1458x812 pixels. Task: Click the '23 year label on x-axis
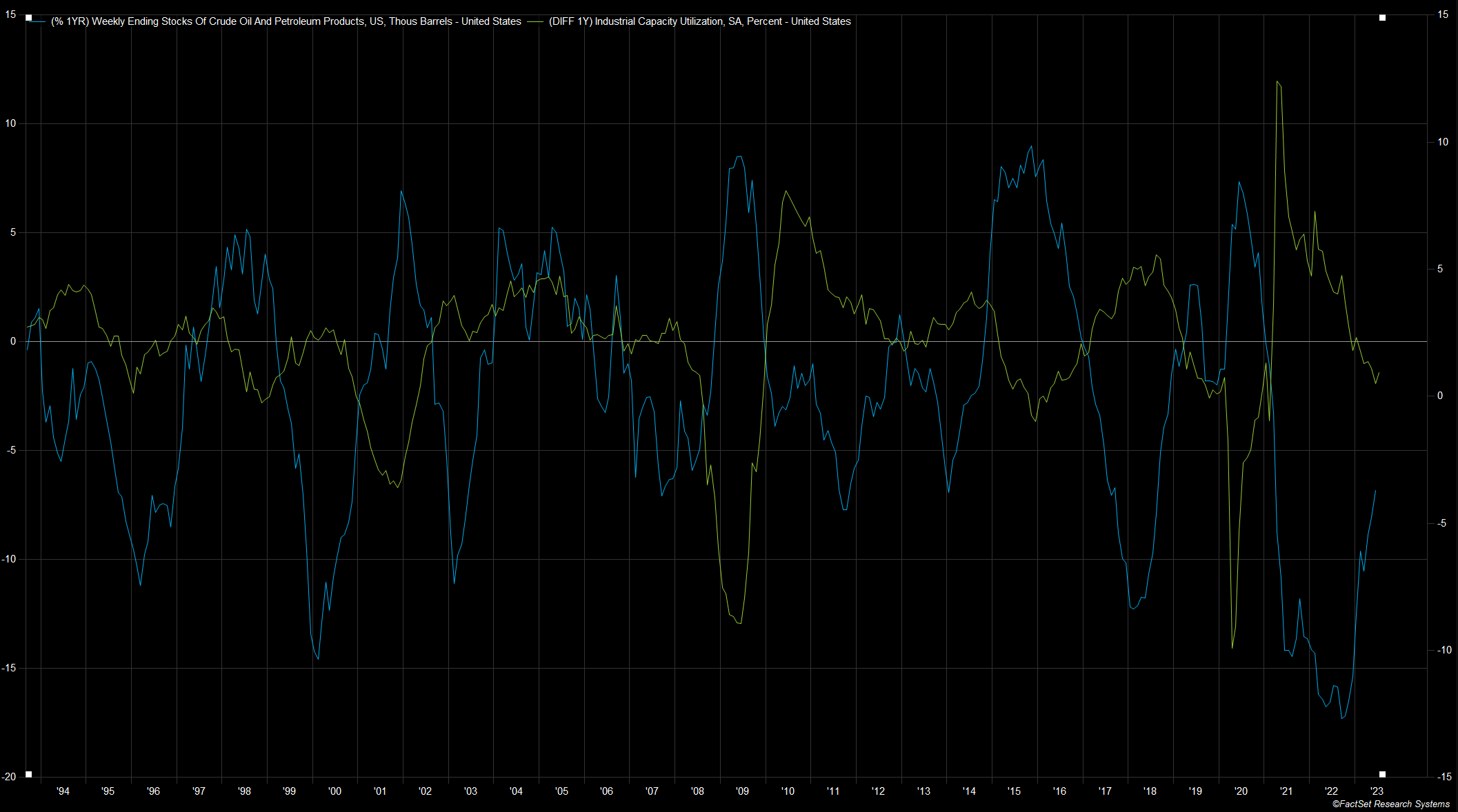(x=1376, y=791)
